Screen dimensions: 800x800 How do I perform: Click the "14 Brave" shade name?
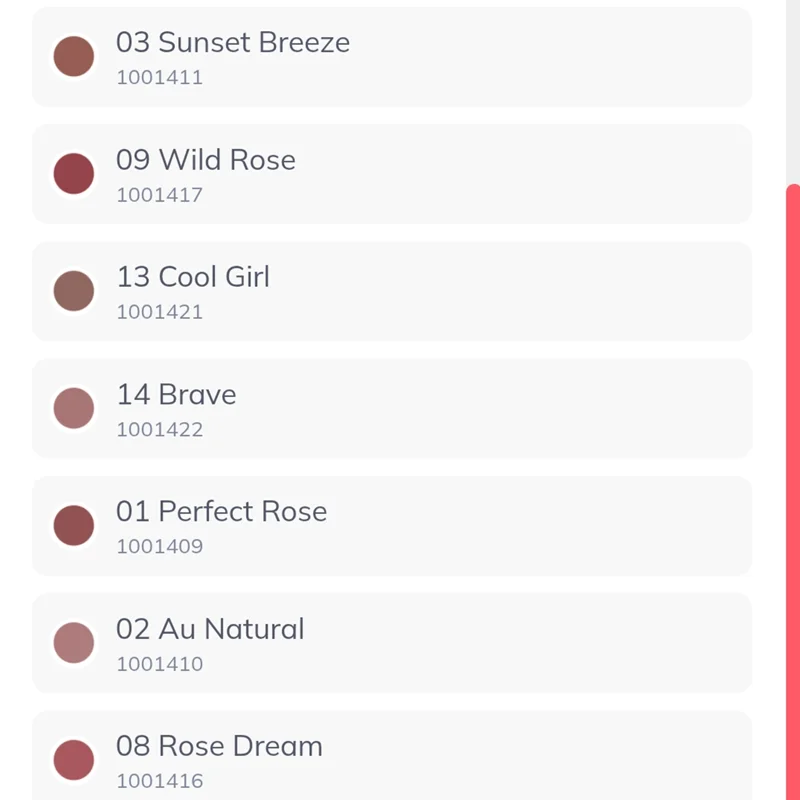pyautogui.click(x=176, y=394)
